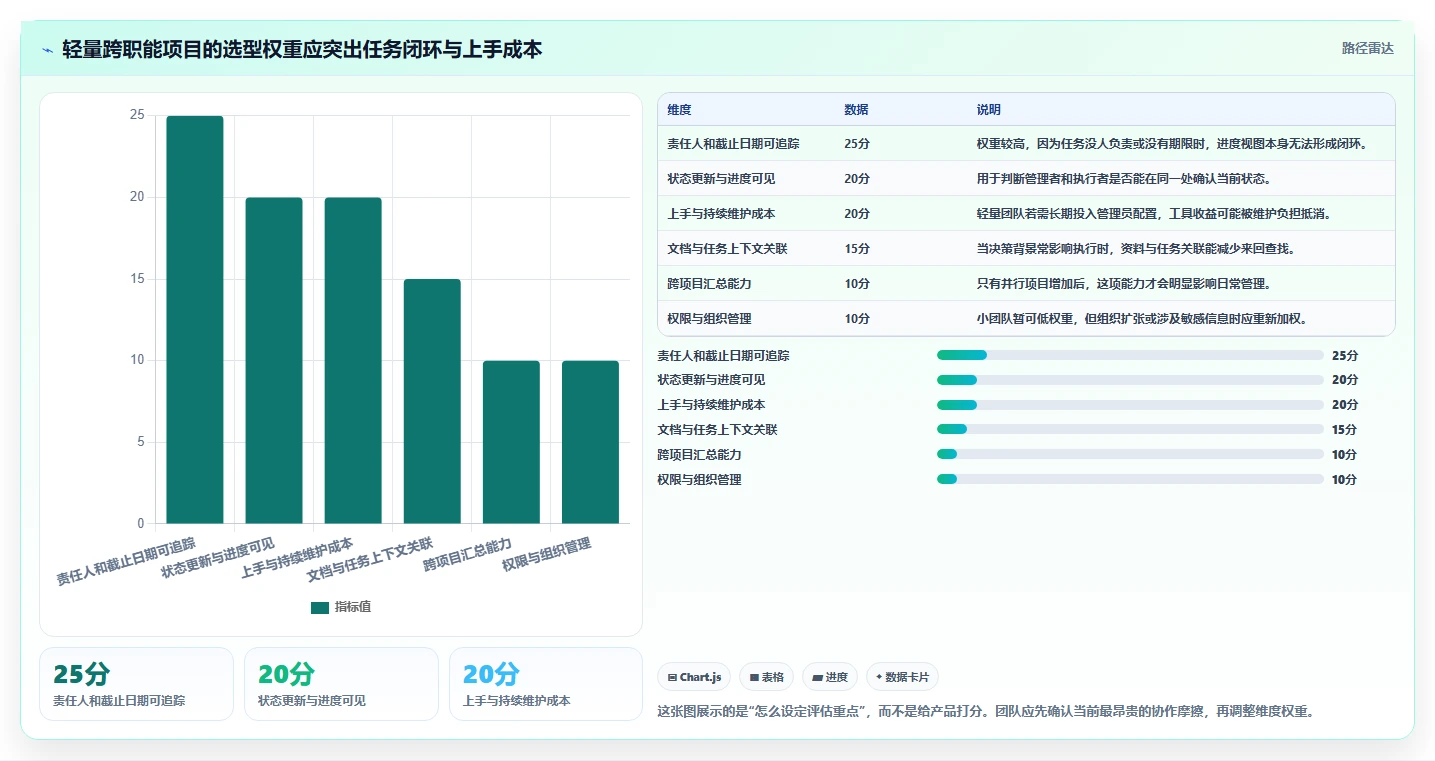Click the 文档与任务上下文关联 progress bar
The width and height of the screenshot is (1435, 761).
click(x=1130, y=429)
